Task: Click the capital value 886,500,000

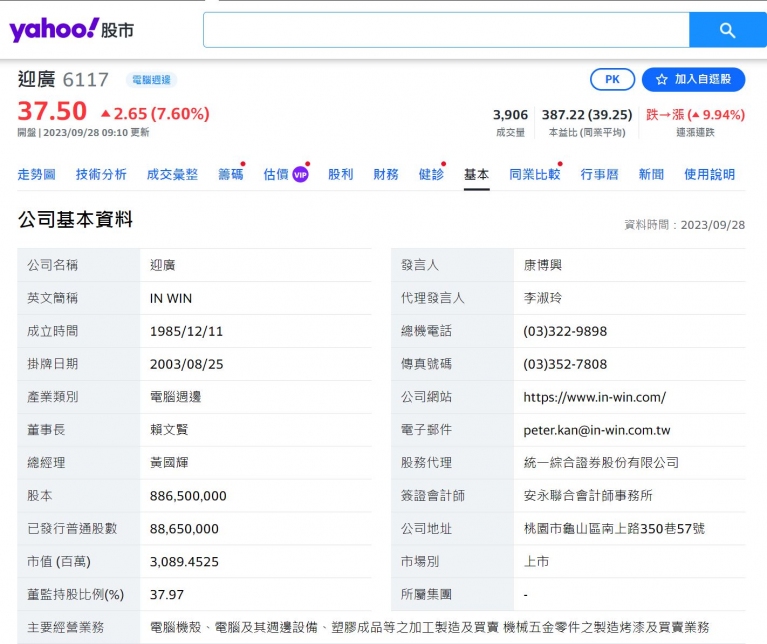Action: [188, 496]
